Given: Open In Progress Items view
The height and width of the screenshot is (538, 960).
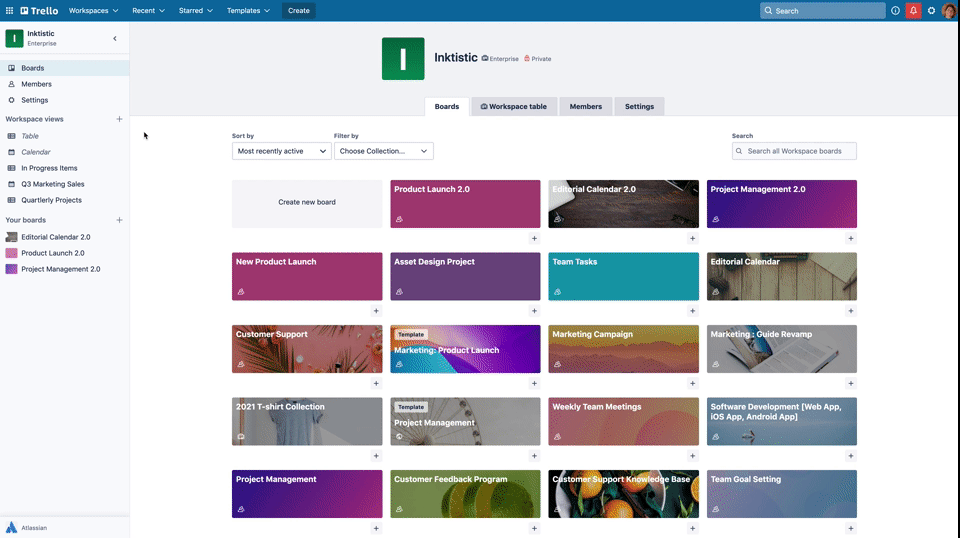Looking at the screenshot, I should pyautogui.click(x=64, y=168).
